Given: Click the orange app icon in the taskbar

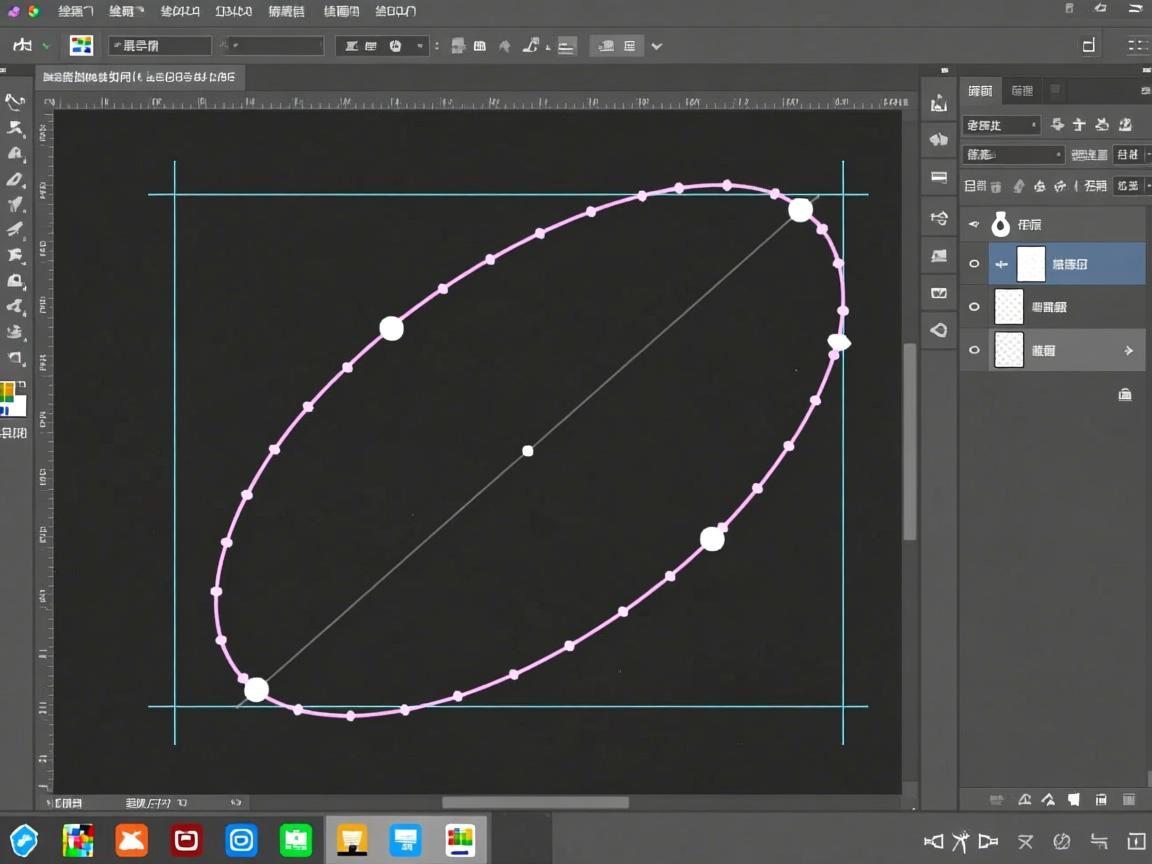Looking at the screenshot, I should point(131,840).
